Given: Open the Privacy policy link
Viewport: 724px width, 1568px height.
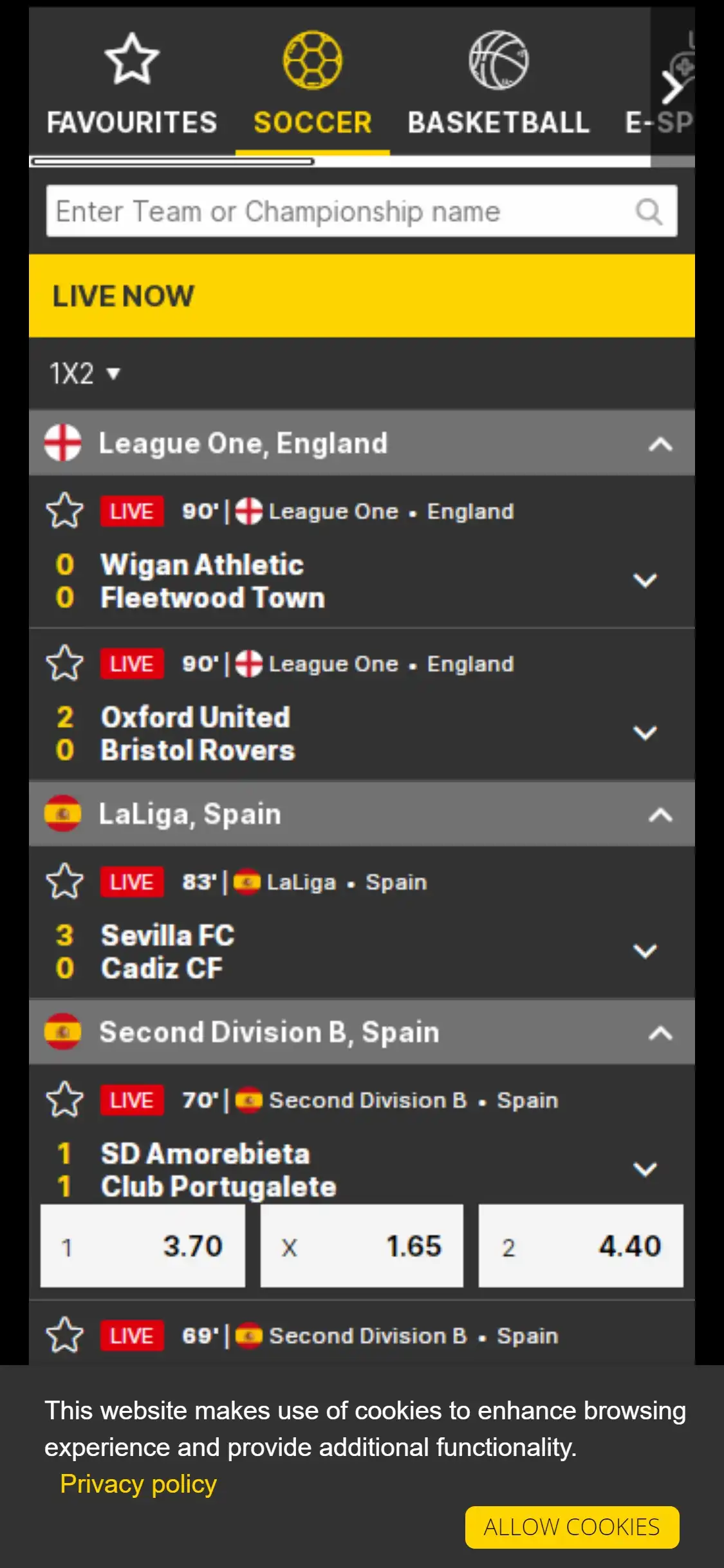Looking at the screenshot, I should coord(138,1484).
